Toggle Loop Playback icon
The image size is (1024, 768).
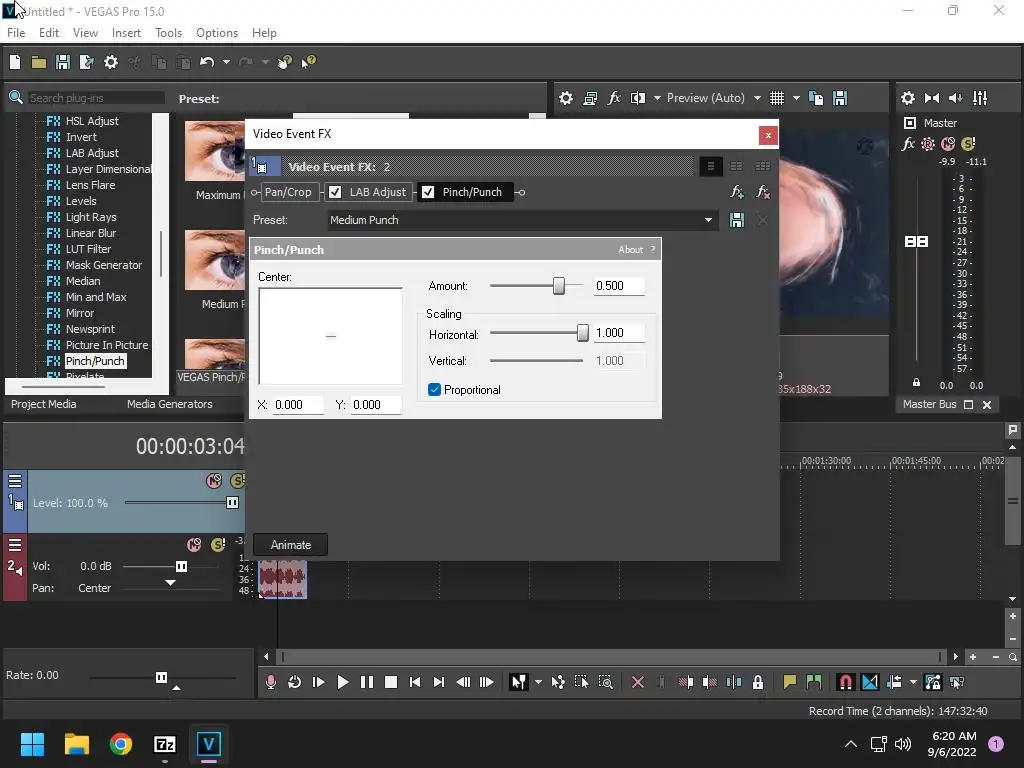tap(295, 682)
